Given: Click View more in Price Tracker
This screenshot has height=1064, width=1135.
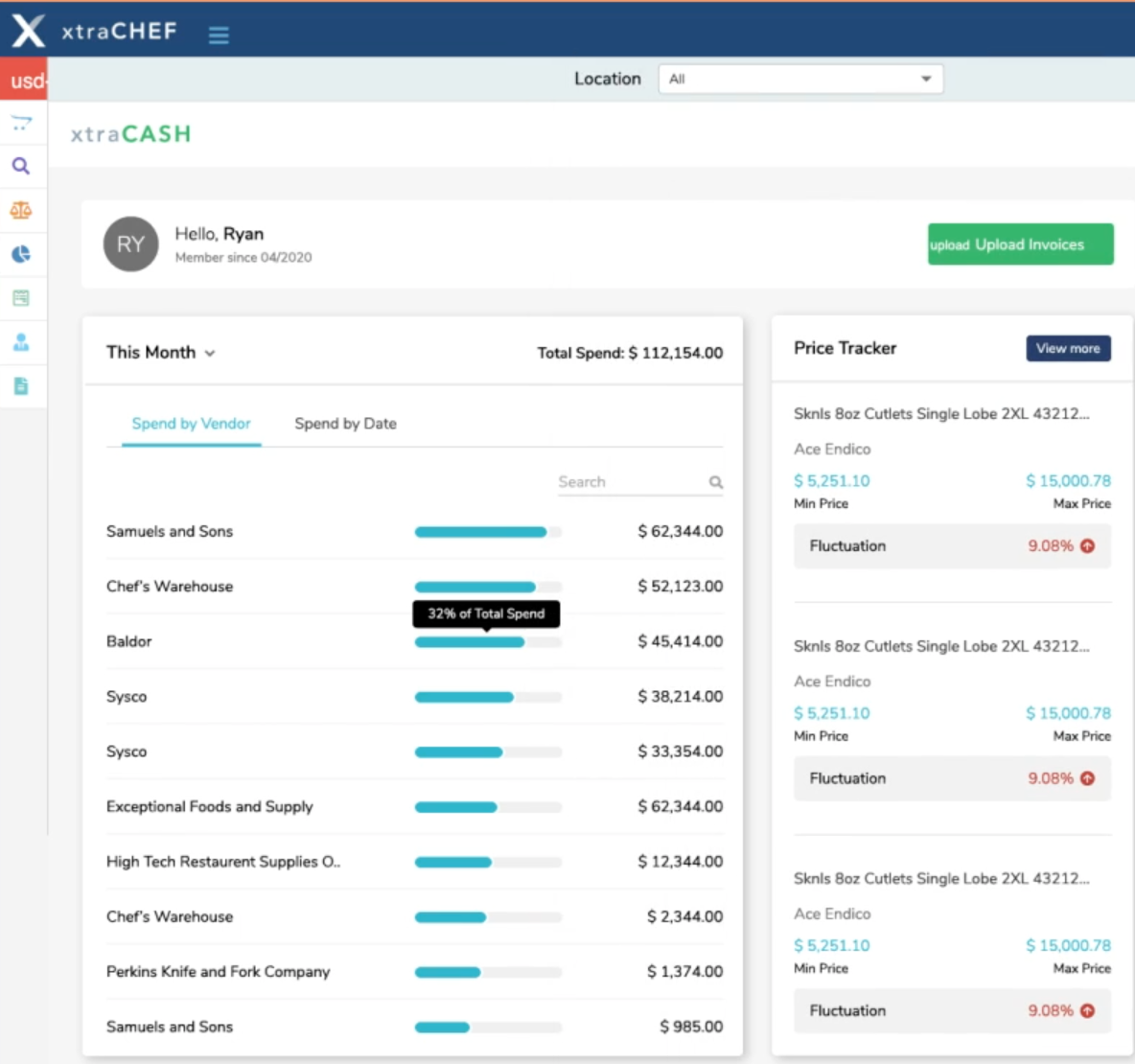Looking at the screenshot, I should point(1068,348).
